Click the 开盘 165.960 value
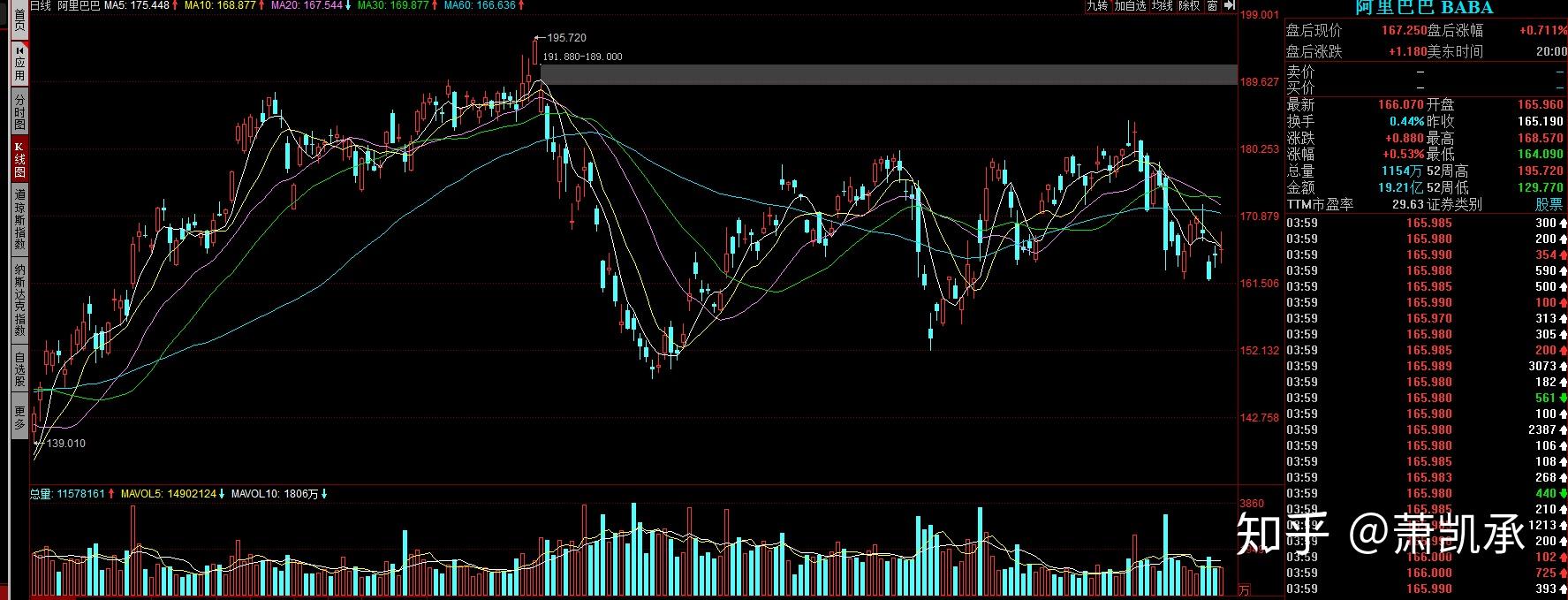 (x=1541, y=105)
